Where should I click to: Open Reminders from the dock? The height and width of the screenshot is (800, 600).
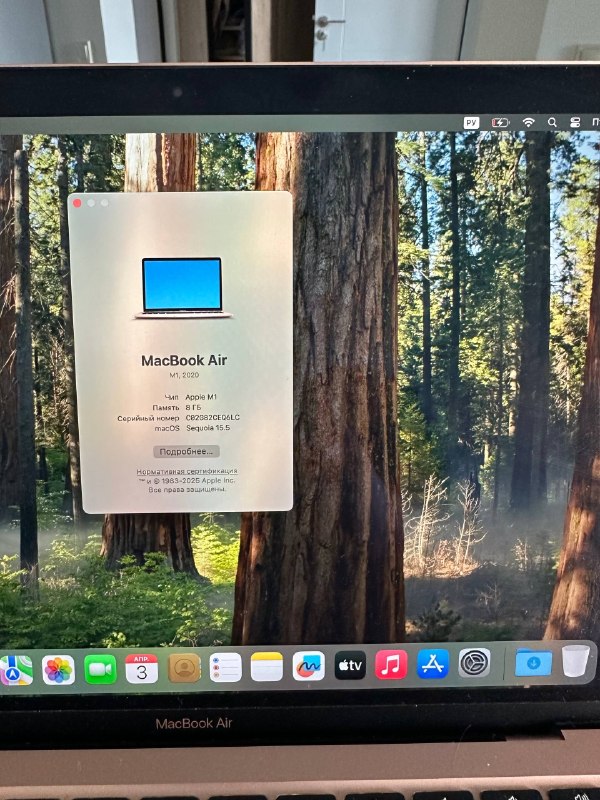tap(225, 667)
